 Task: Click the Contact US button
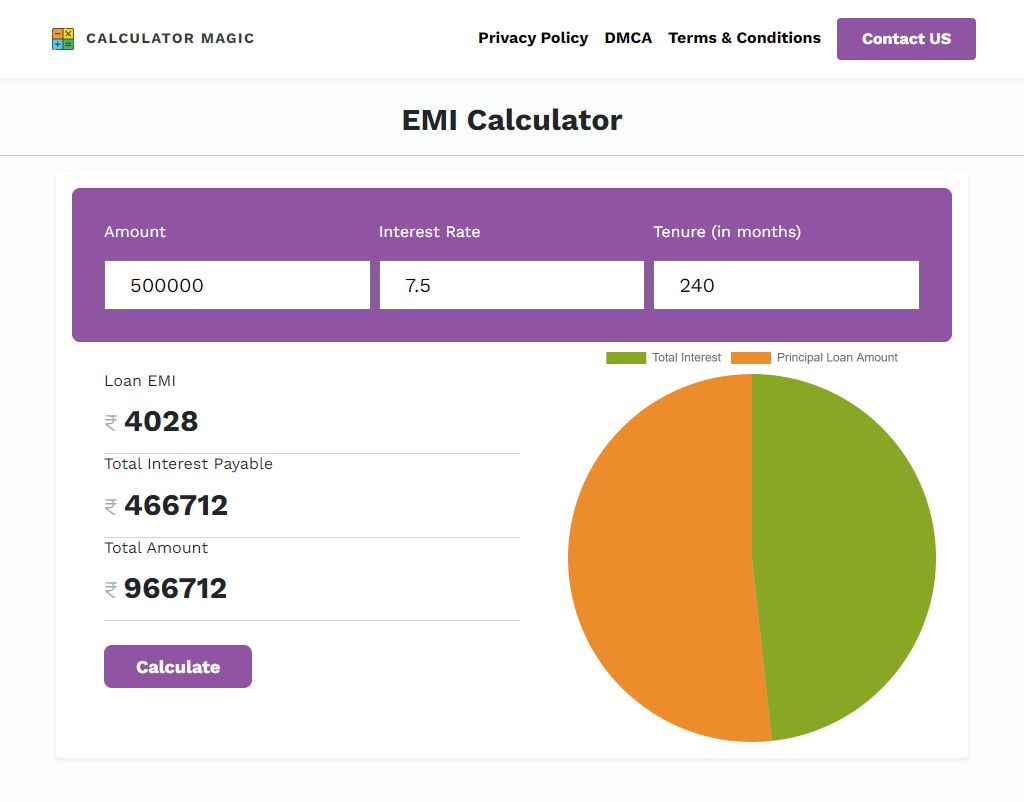pos(906,39)
